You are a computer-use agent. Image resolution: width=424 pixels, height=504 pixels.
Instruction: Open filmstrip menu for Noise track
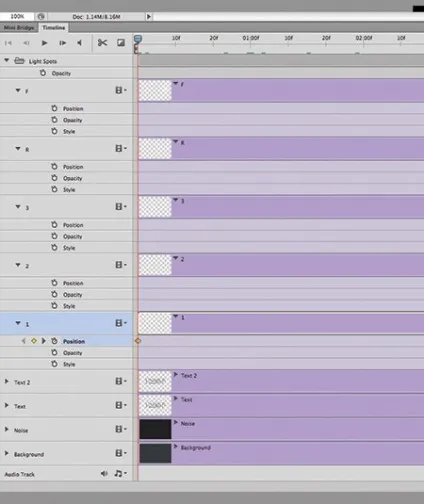(x=121, y=429)
